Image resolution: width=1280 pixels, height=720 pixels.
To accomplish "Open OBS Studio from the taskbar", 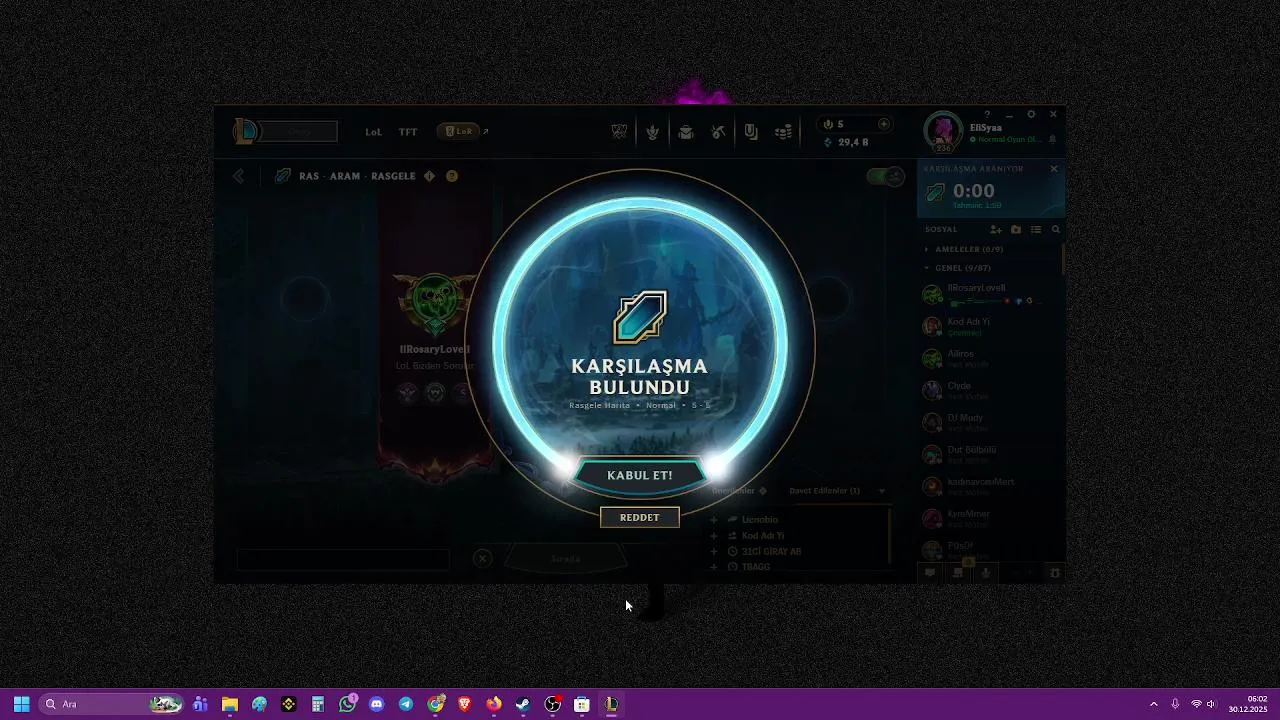I will tap(553, 704).
